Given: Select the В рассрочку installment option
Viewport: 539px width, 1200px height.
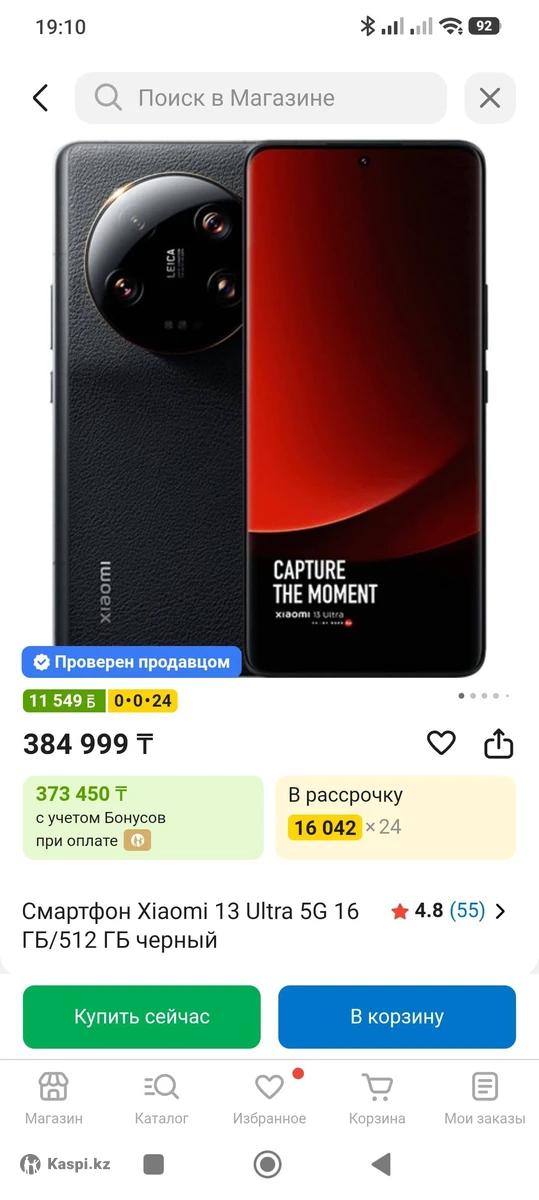Looking at the screenshot, I should click(396, 817).
